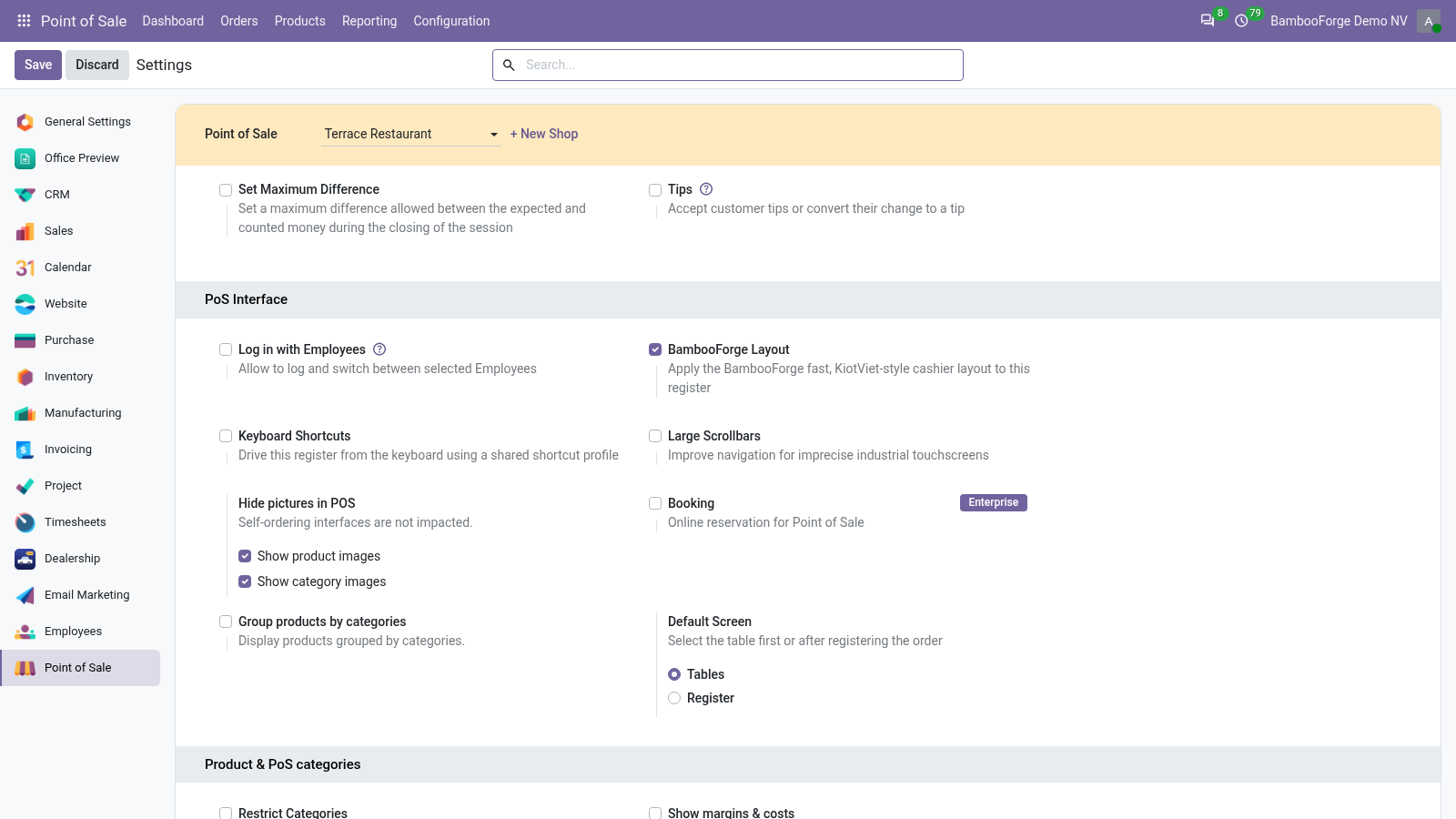Enable Keyboard Shortcuts checkbox
Screen dimensions: 1456x819
pos(226,436)
